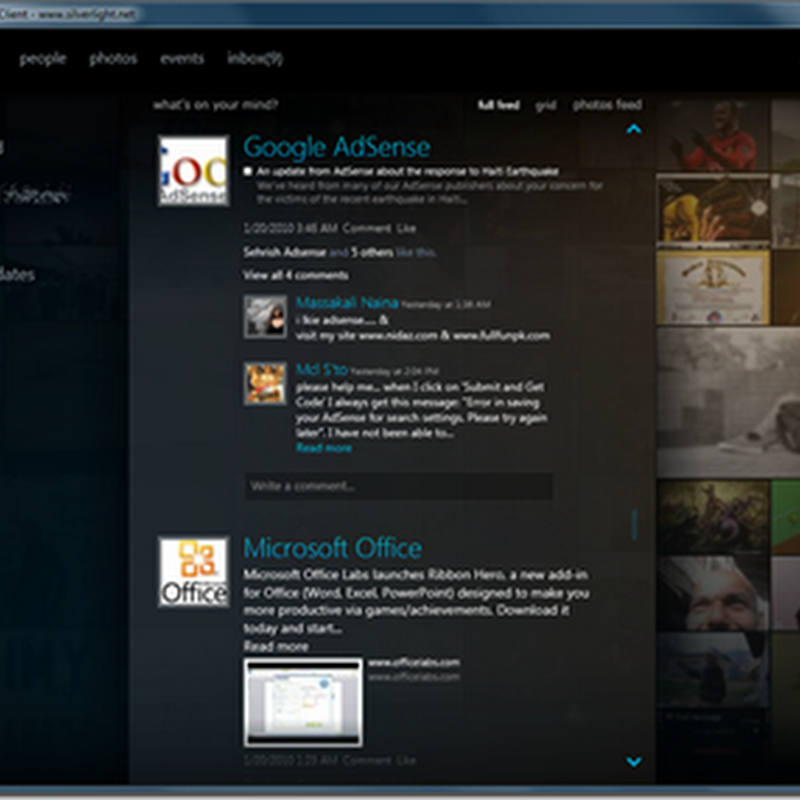Image resolution: width=800 pixels, height=800 pixels.
Task: Open the inbox(9) section
Action: pos(255,59)
